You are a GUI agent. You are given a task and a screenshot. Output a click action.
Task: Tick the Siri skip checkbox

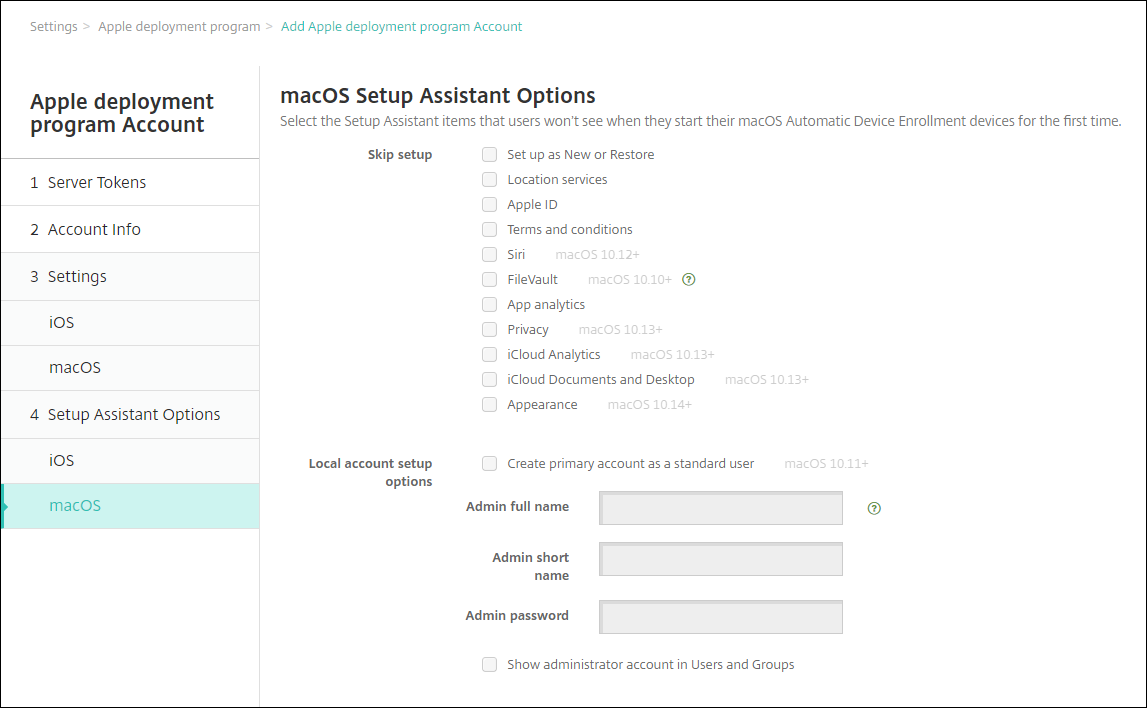(x=490, y=255)
